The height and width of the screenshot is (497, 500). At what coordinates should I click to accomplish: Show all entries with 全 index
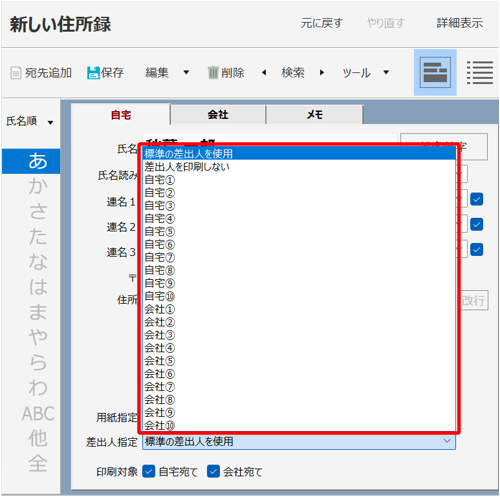pos(31,464)
